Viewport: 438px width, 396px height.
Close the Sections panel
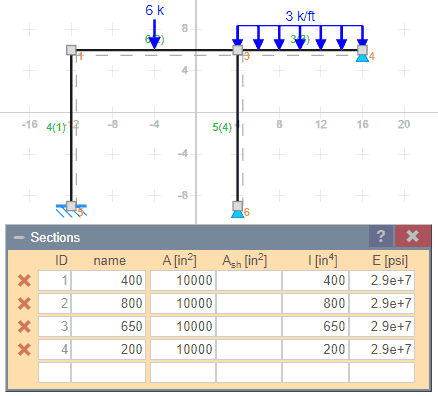click(412, 236)
